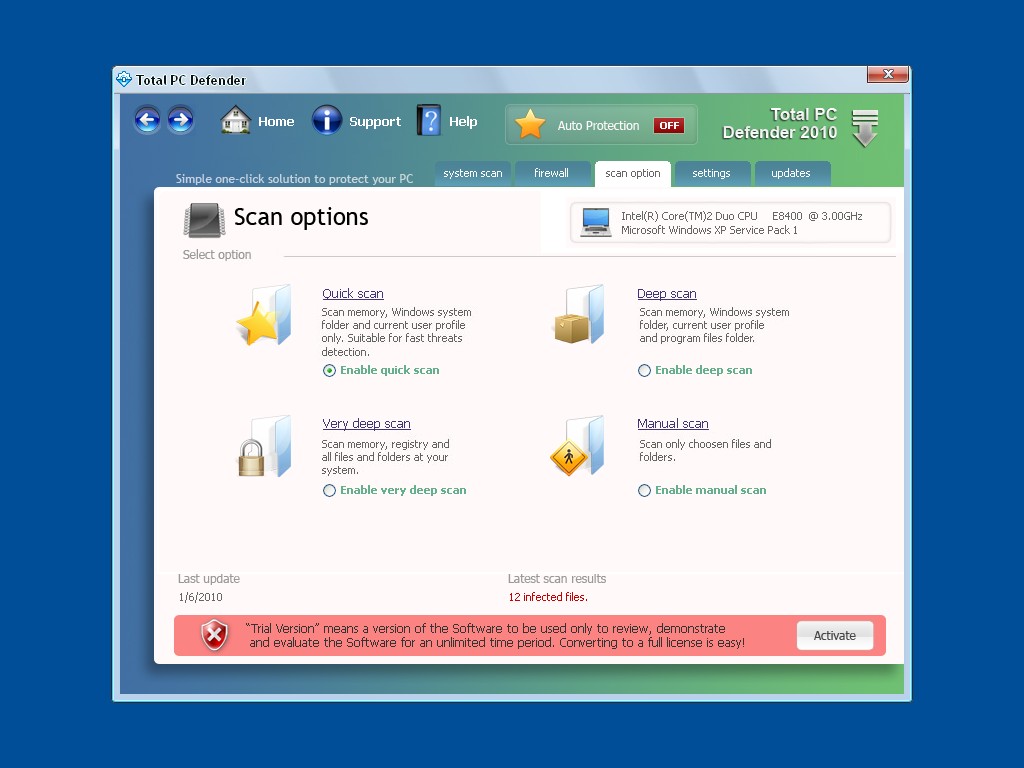Click the gray download arrow near Defender 2010
The image size is (1024, 768).
pyautogui.click(x=863, y=125)
